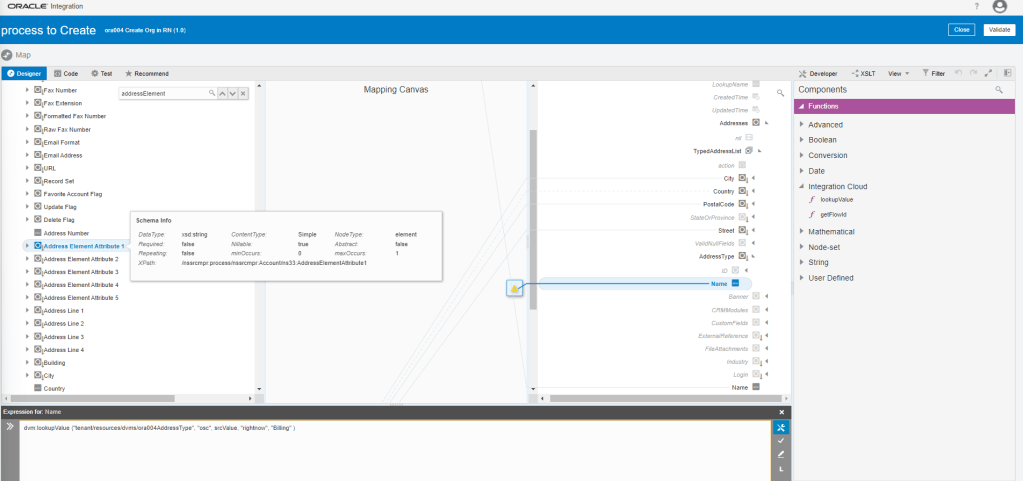
Task: Clear the addressElement search box
Action: coord(243,93)
